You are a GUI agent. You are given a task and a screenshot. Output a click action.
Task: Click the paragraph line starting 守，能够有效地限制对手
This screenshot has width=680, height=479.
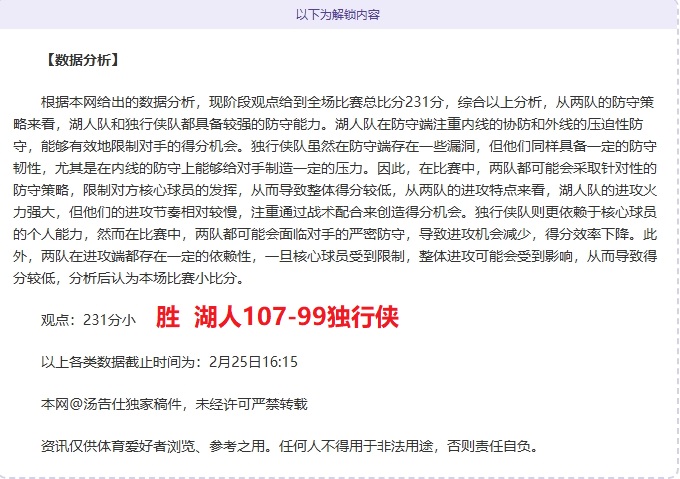click(335, 146)
